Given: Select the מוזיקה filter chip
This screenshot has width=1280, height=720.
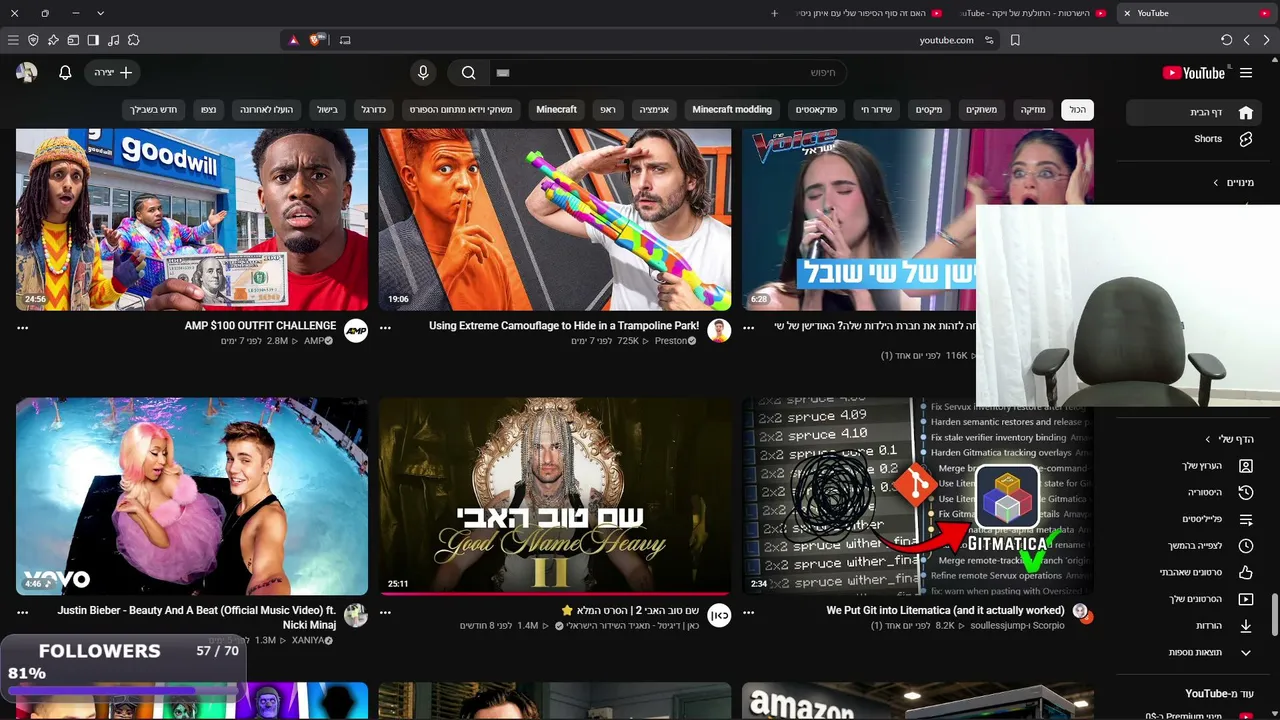Looking at the screenshot, I should 1033,110.
